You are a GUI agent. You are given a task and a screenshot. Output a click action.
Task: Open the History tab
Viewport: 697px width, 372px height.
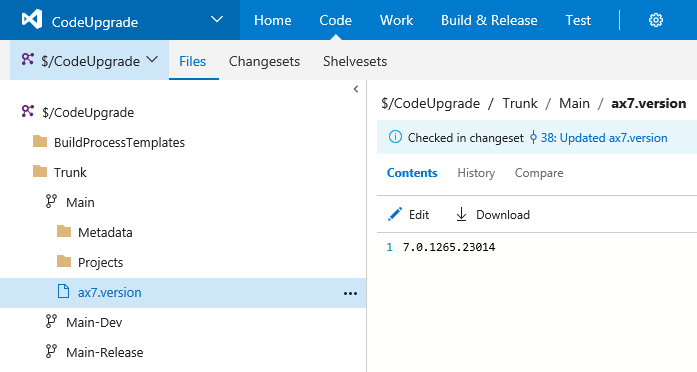click(476, 173)
